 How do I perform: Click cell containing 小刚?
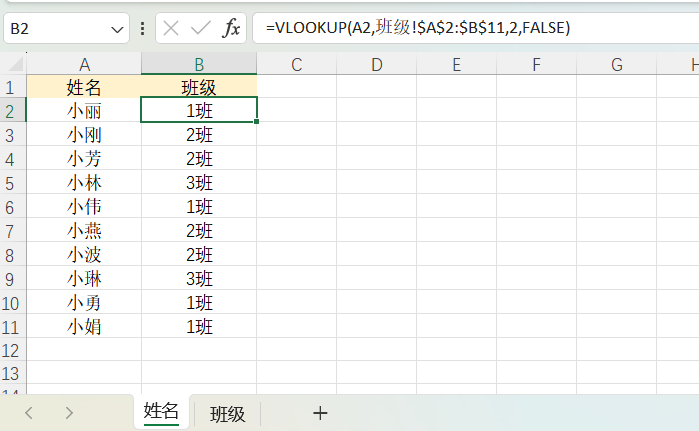click(84, 135)
